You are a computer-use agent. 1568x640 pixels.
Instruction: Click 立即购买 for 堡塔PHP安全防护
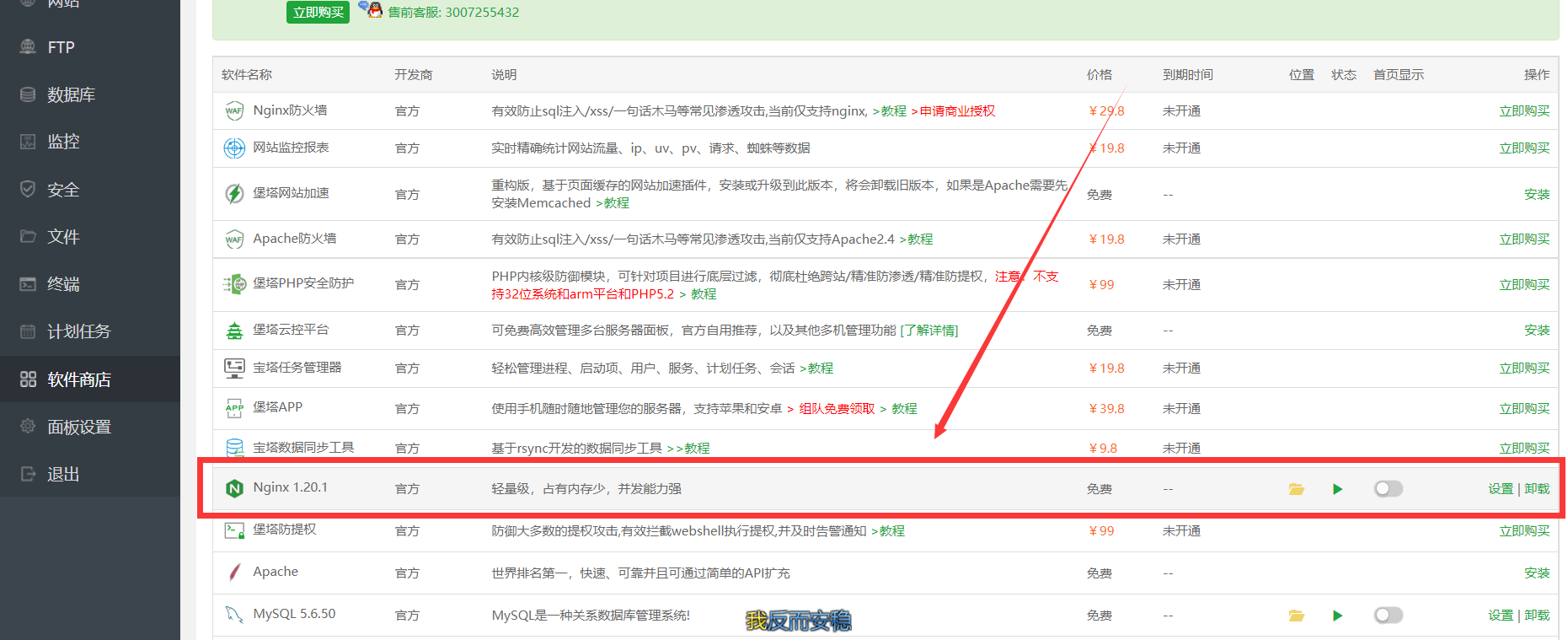pyautogui.click(x=1524, y=285)
